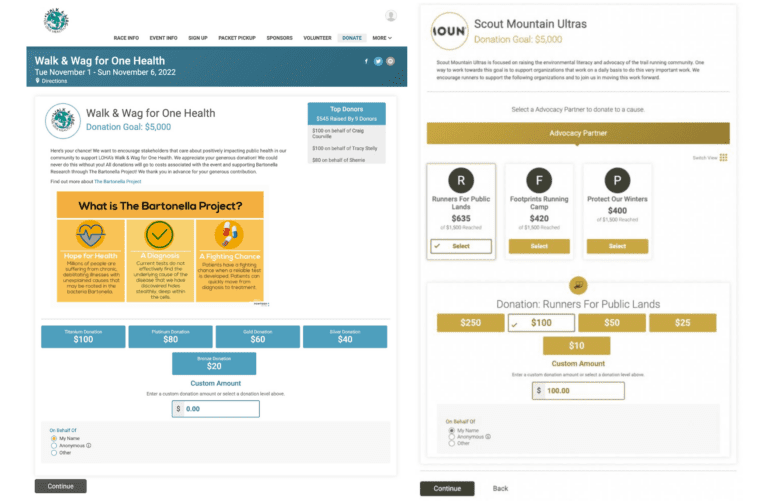Image resolution: width=768 pixels, height=501 pixels.
Task: Open the PACKET PICKUP page
Action: tap(237, 38)
